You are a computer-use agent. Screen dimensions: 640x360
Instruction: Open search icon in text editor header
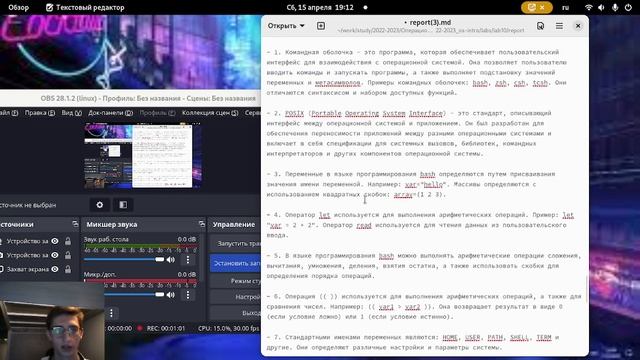pos(540,26)
